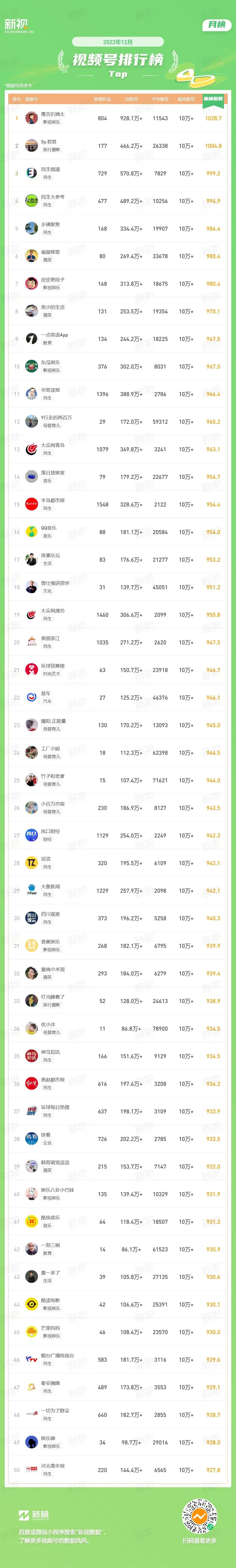Click the QQ音乐 account icon
The width and height of the screenshot is (236, 1568).
pos(32,532)
